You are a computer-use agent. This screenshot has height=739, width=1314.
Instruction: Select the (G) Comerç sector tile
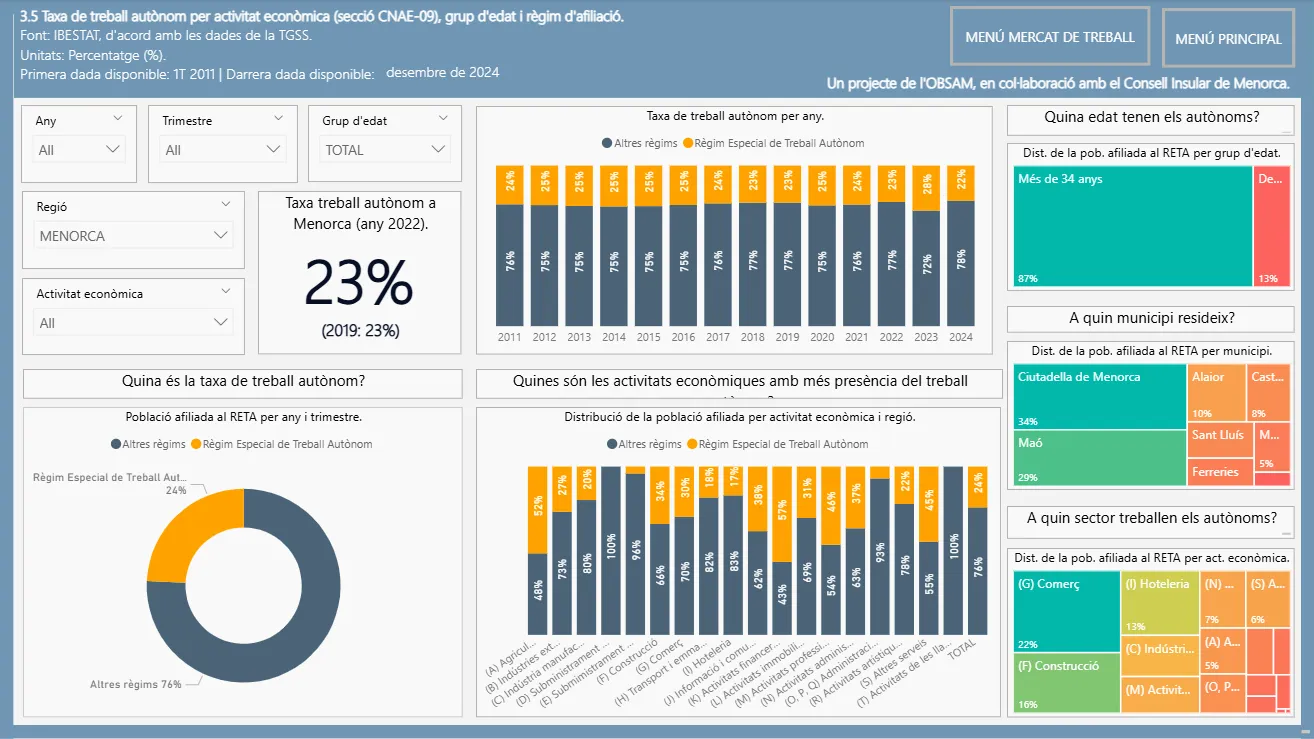(x=1066, y=613)
